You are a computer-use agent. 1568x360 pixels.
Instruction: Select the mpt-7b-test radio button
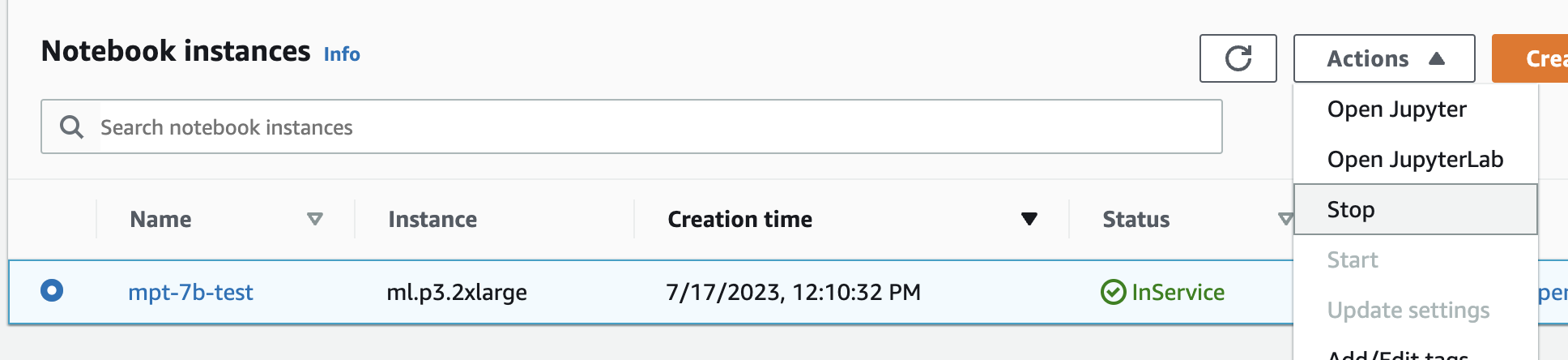pyautogui.click(x=52, y=290)
